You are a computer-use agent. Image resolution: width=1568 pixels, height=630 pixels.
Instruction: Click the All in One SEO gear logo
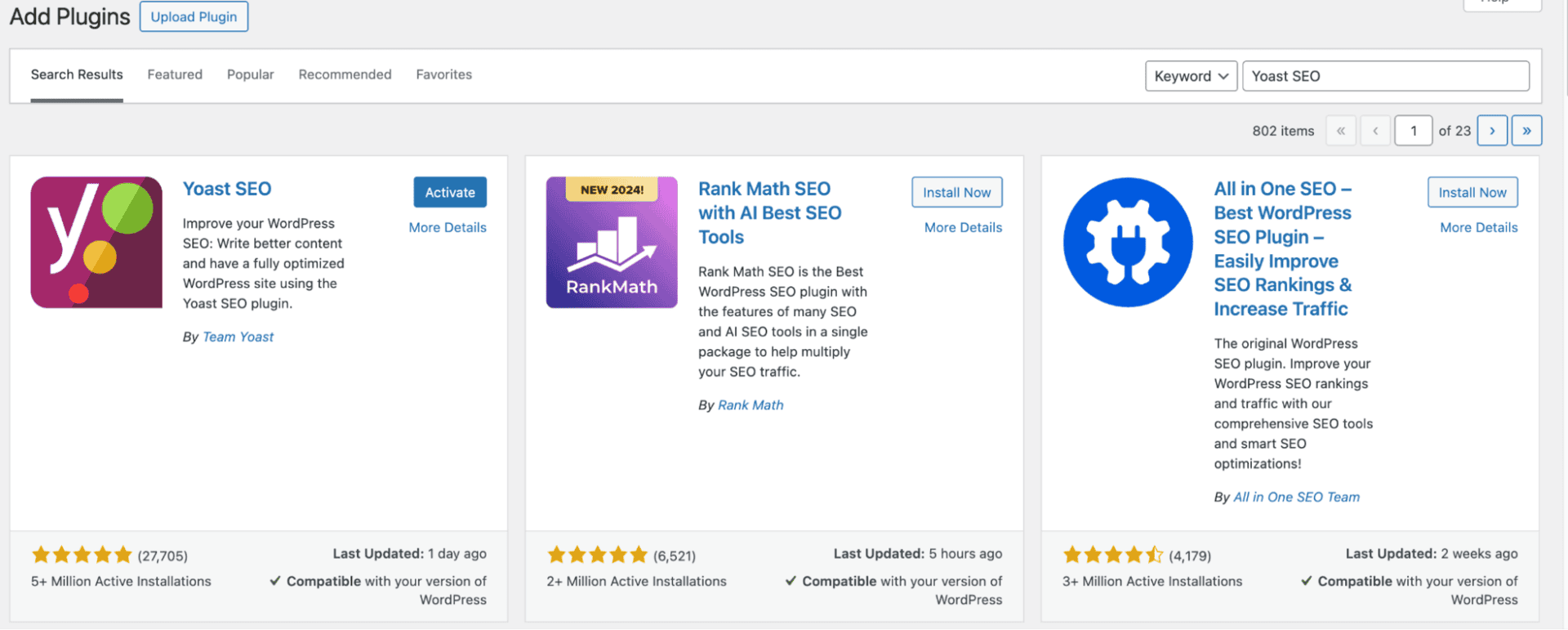(1128, 242)
